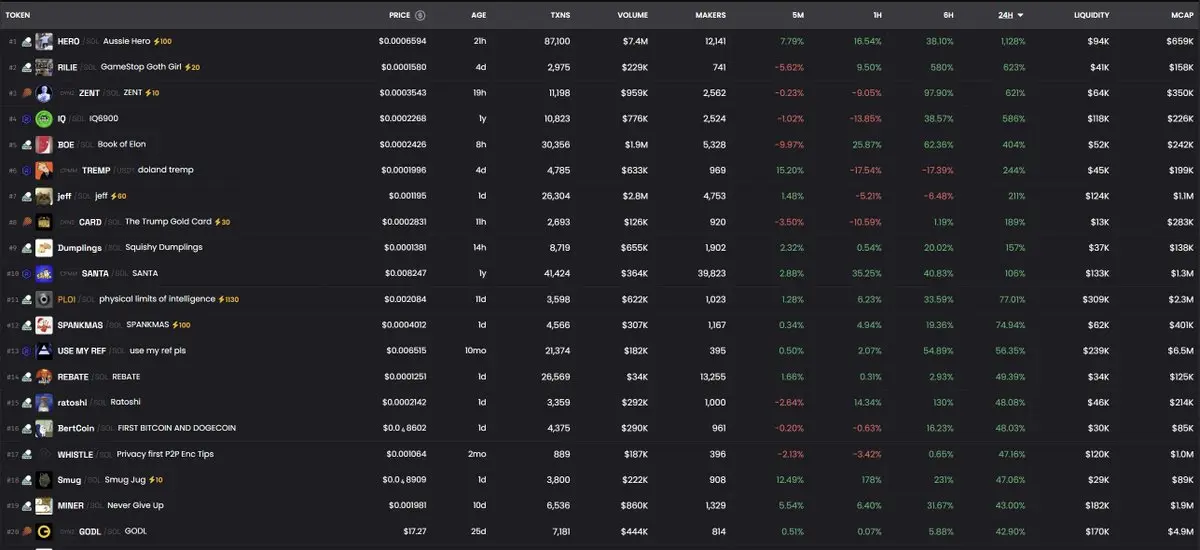Open the MINER token logo
This screenshot has width=1200, height=550.
44,506
